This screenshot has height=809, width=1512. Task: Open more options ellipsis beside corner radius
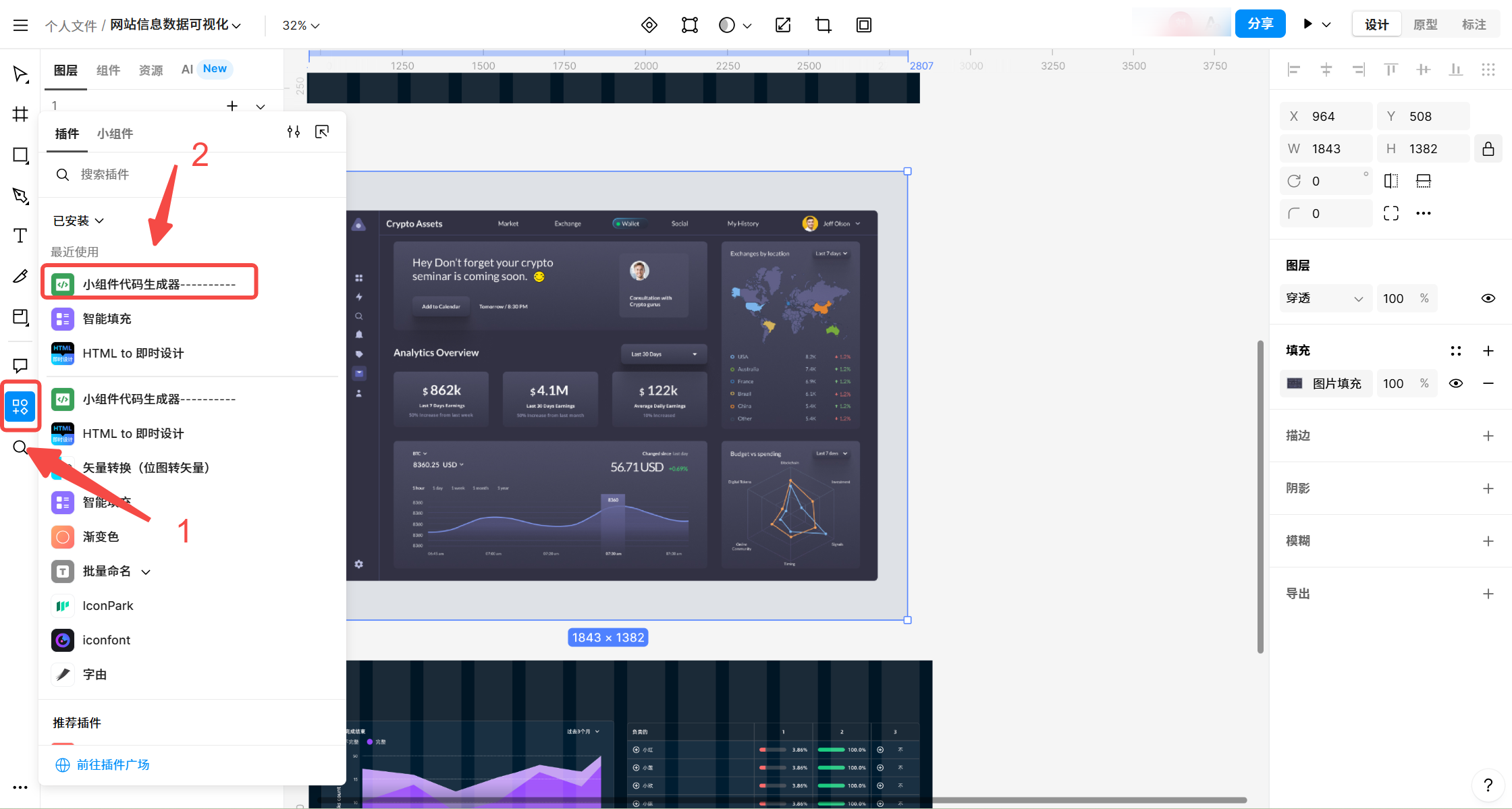(1424, 213)
